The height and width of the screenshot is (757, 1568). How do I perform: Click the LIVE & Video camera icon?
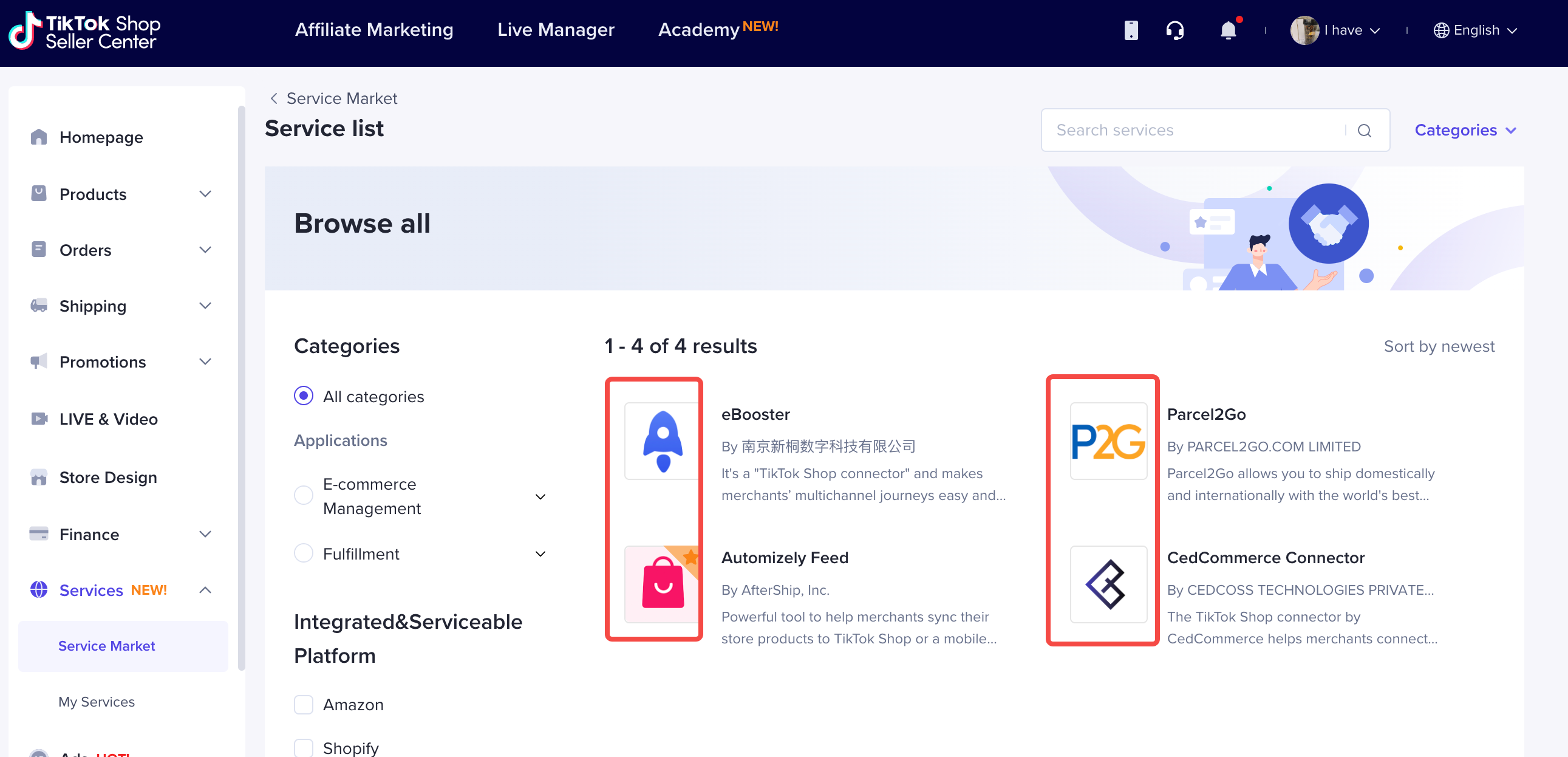(x=38, y=419)
